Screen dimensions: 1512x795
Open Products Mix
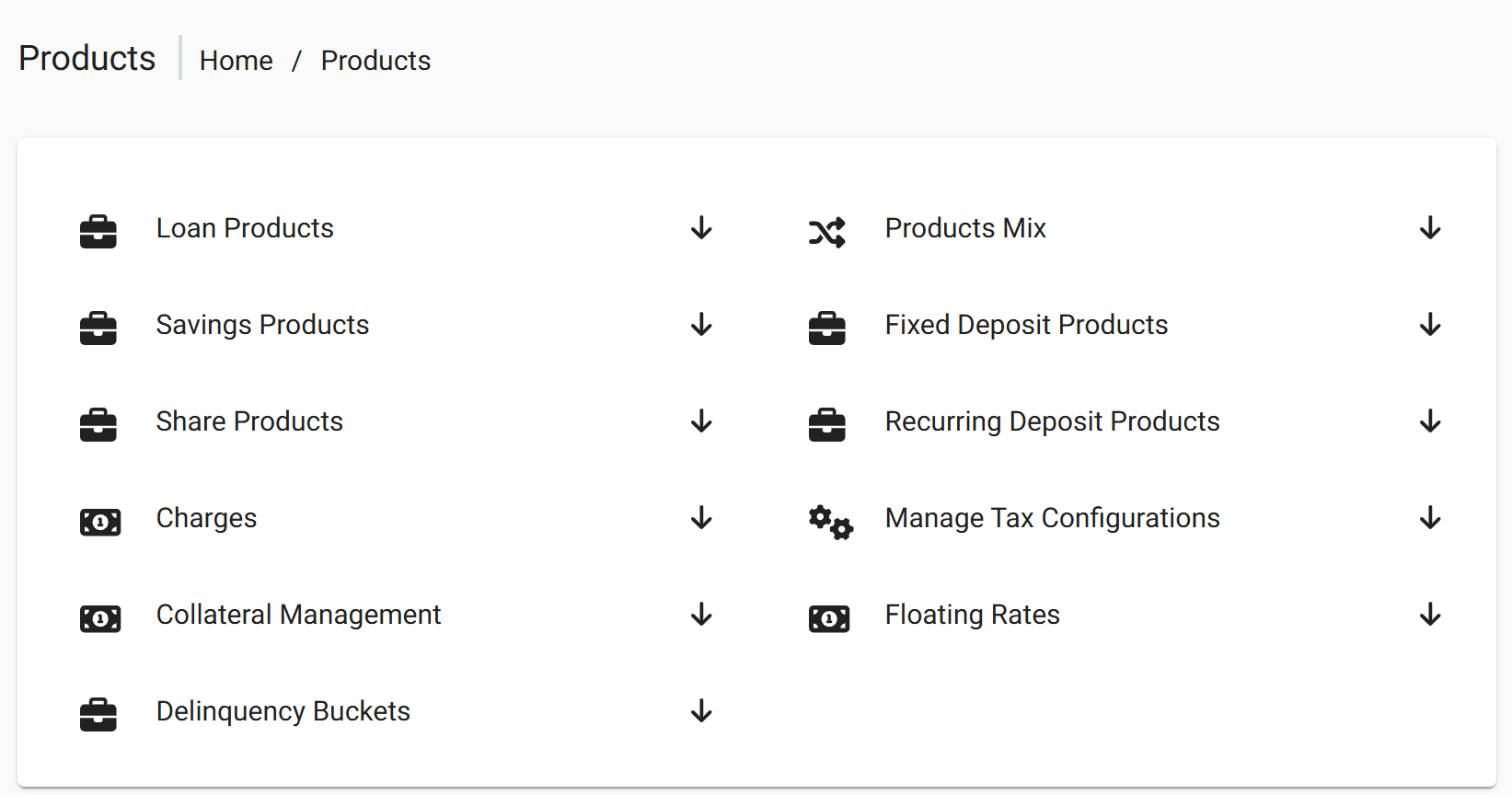(x=965, y=228)
